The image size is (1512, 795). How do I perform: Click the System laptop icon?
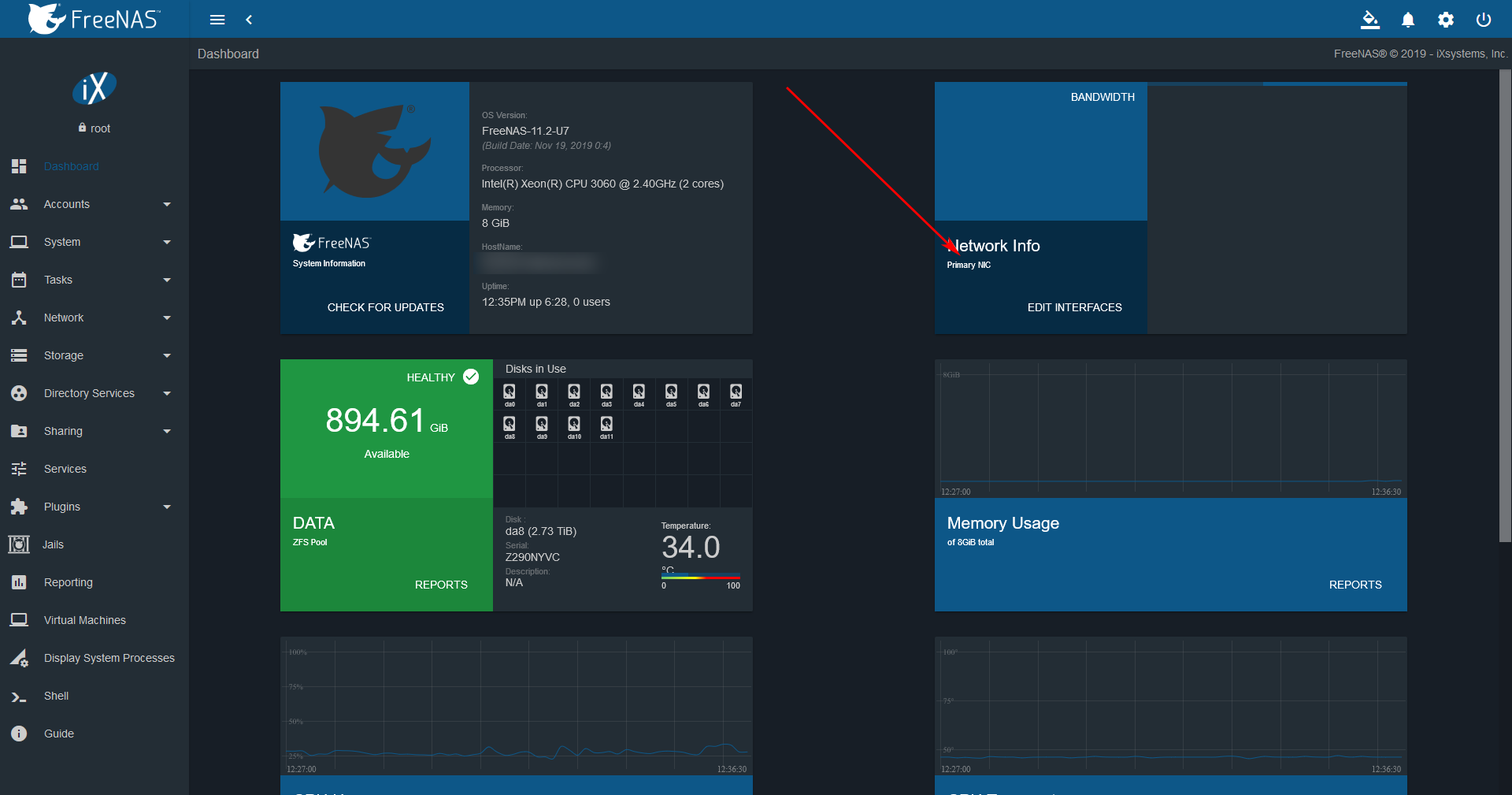(x=19, y=242)
